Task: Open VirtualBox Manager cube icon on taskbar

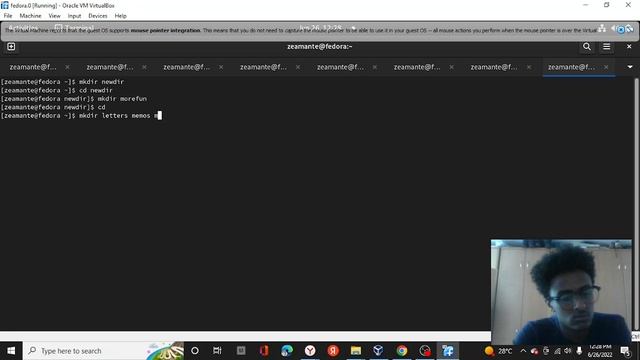Action: point(378,351)
